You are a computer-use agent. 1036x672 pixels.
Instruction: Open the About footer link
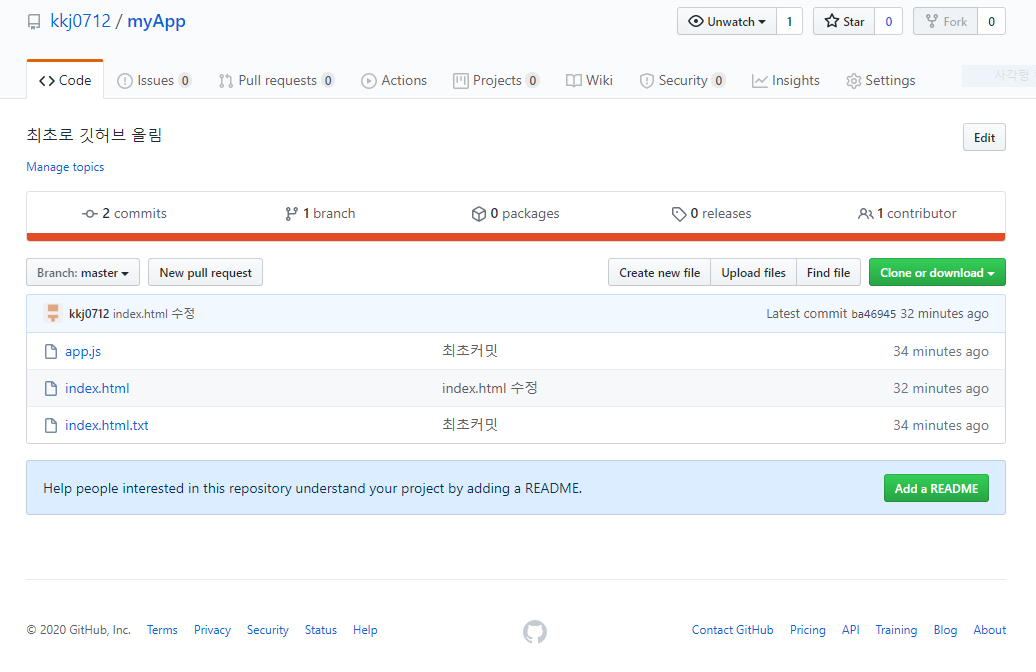pos(989,630)
